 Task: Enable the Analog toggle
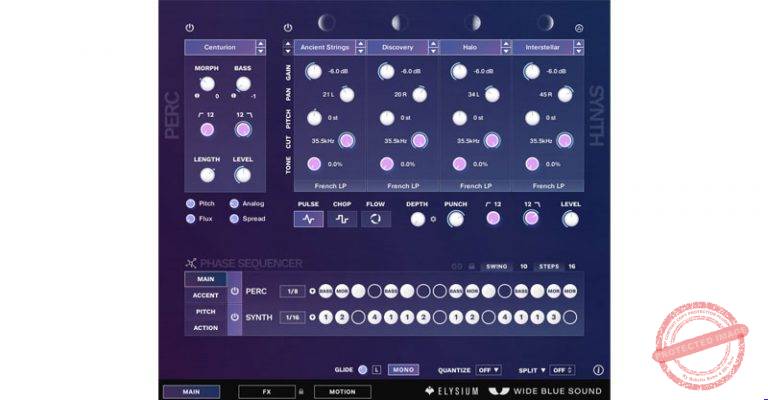click(x=234, y=204)
